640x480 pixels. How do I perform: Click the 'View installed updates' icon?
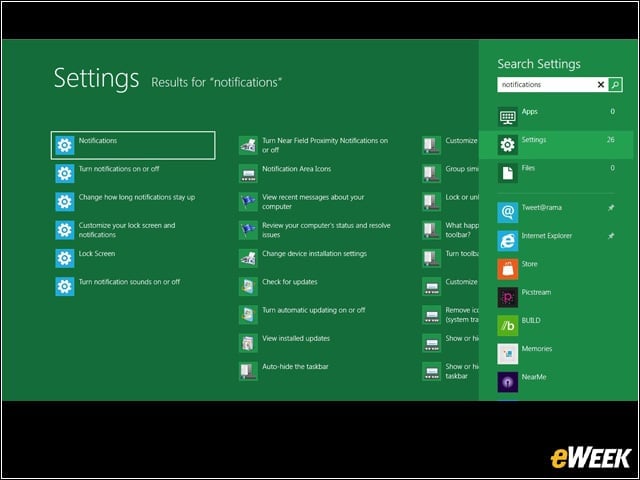coord(248,343)
